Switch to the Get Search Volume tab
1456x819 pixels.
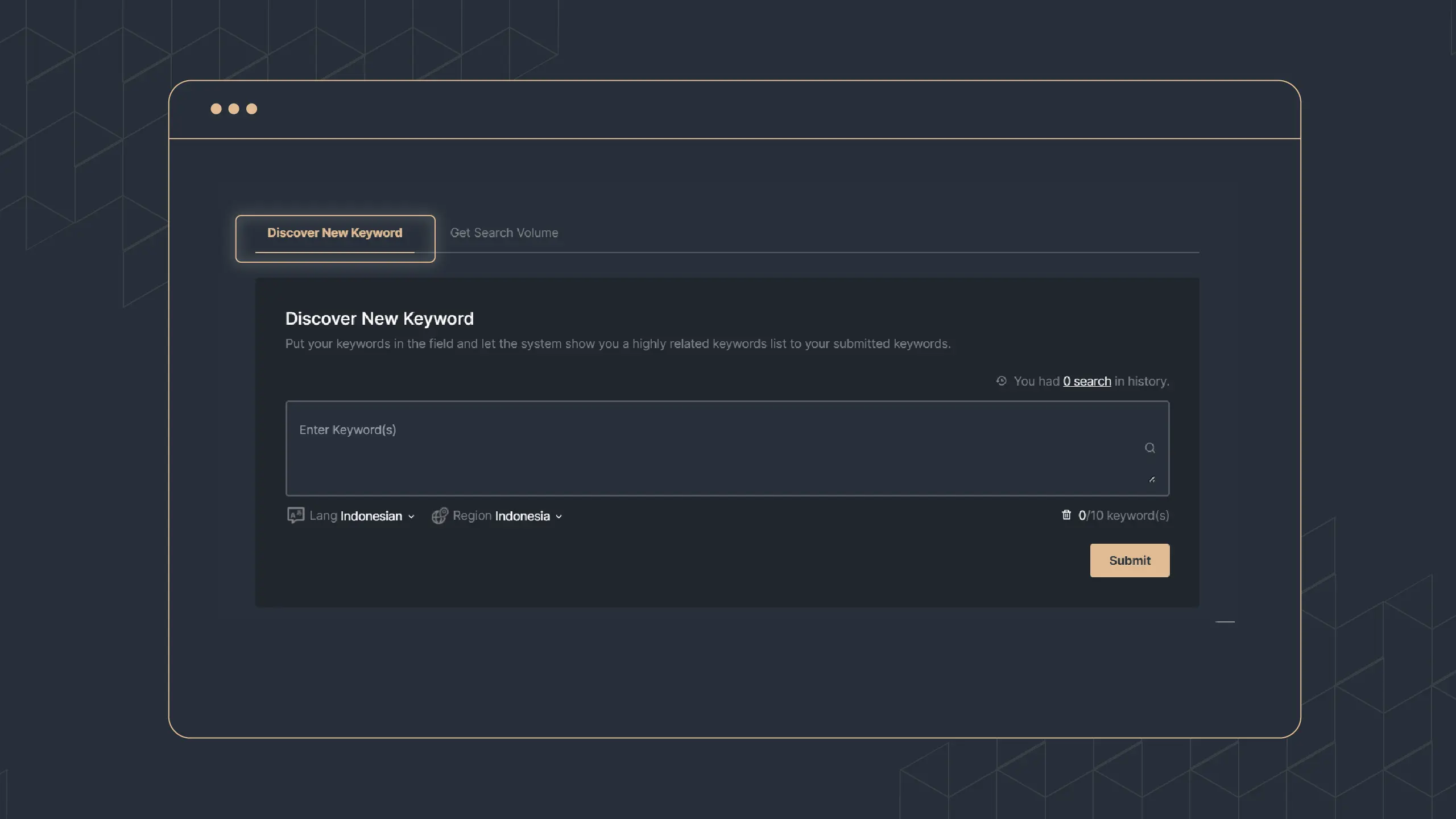[504, 232]
